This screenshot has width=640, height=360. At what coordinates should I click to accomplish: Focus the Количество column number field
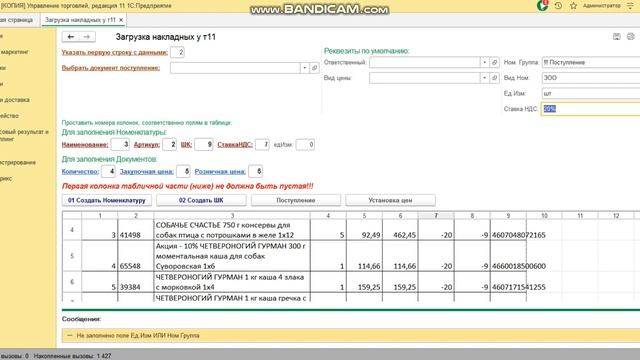point(108,171)
